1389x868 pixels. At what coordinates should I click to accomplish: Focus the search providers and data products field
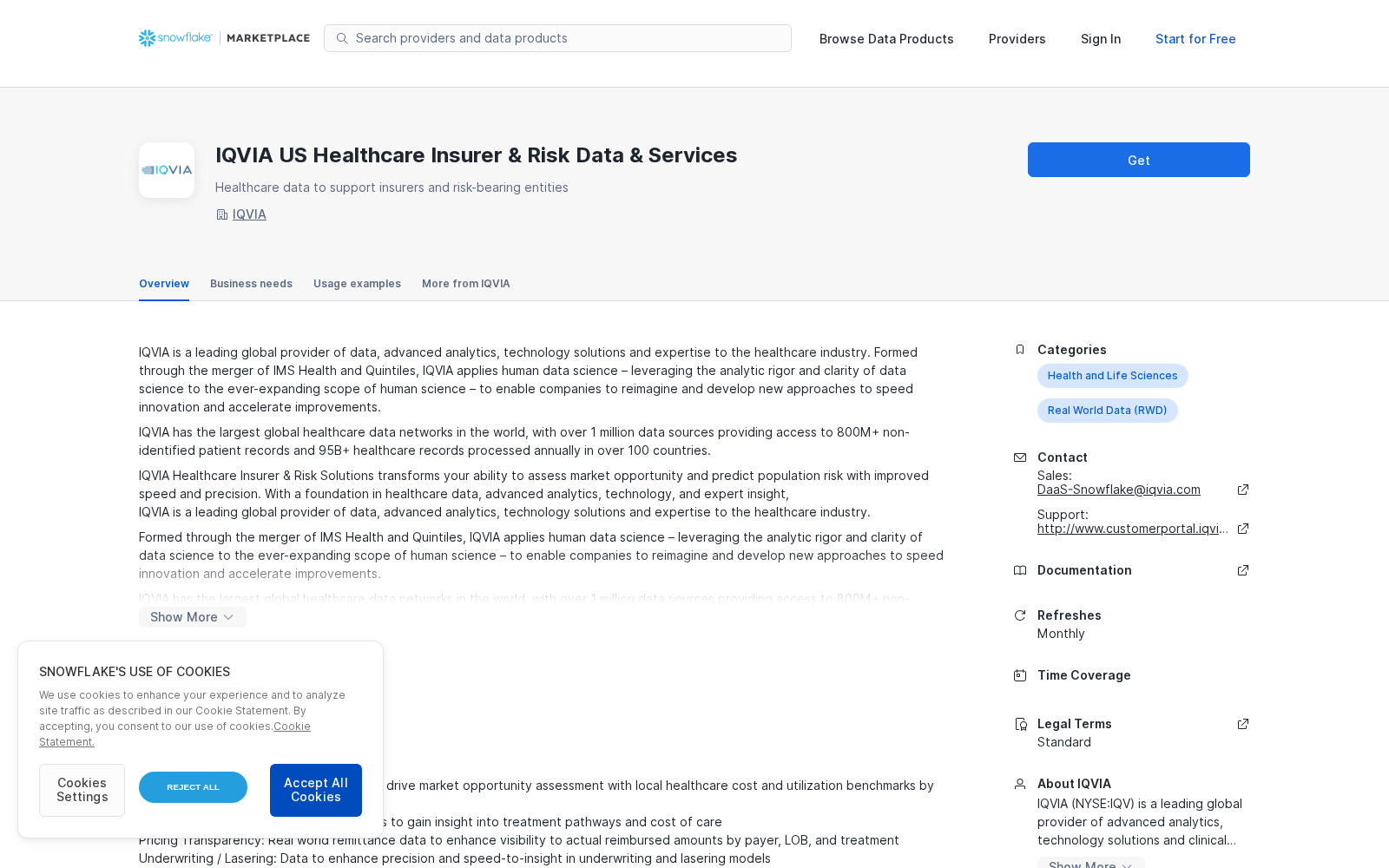557,38
